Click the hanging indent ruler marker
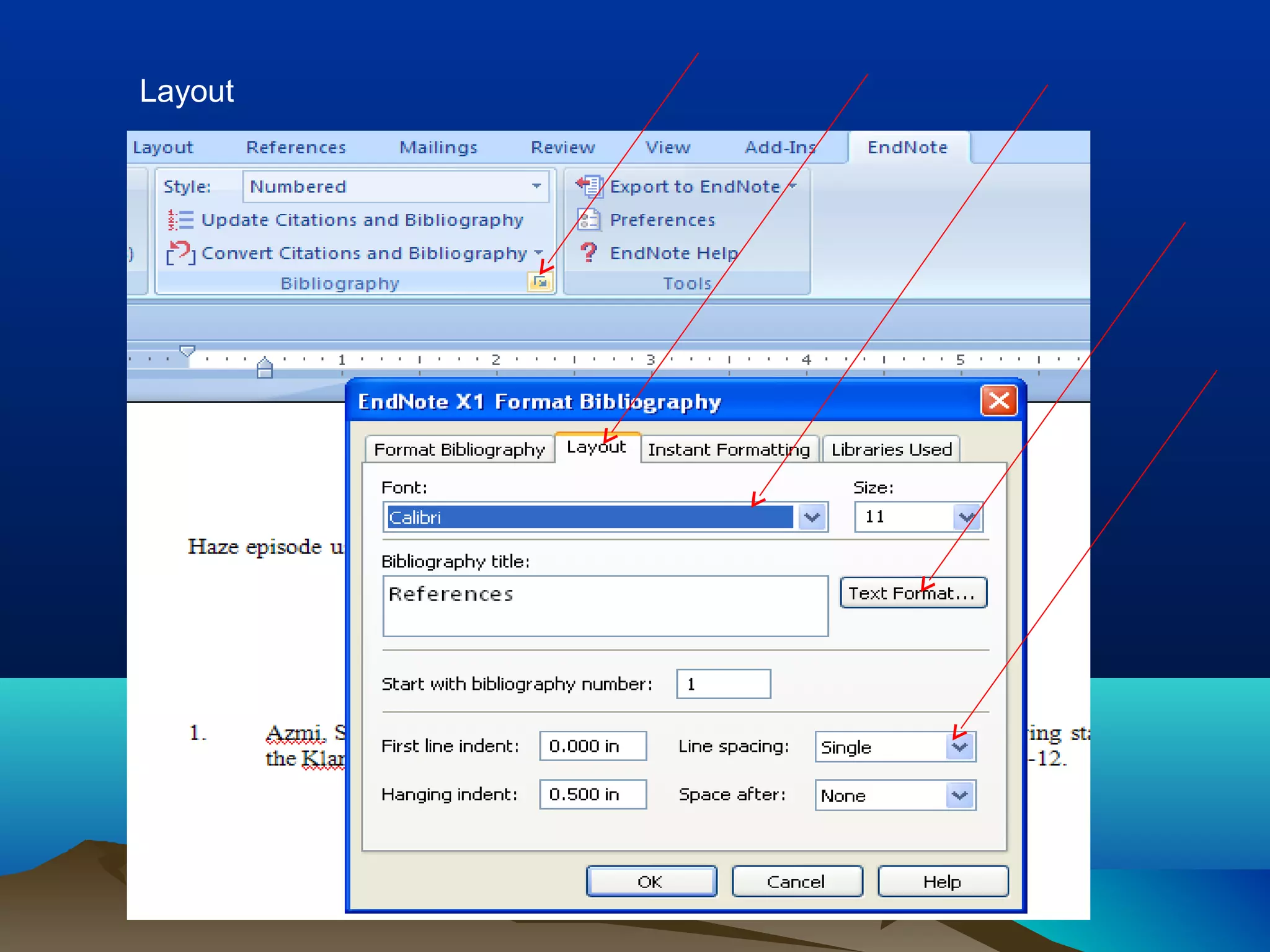The image size is (1270, 952). point(265,363)
